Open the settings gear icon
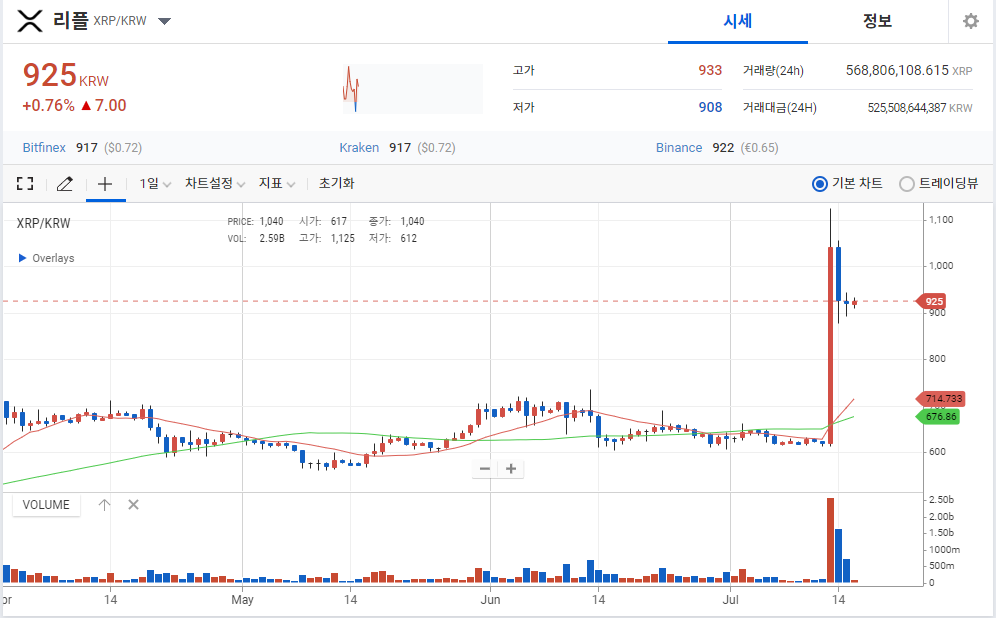 tap(971, 21)
